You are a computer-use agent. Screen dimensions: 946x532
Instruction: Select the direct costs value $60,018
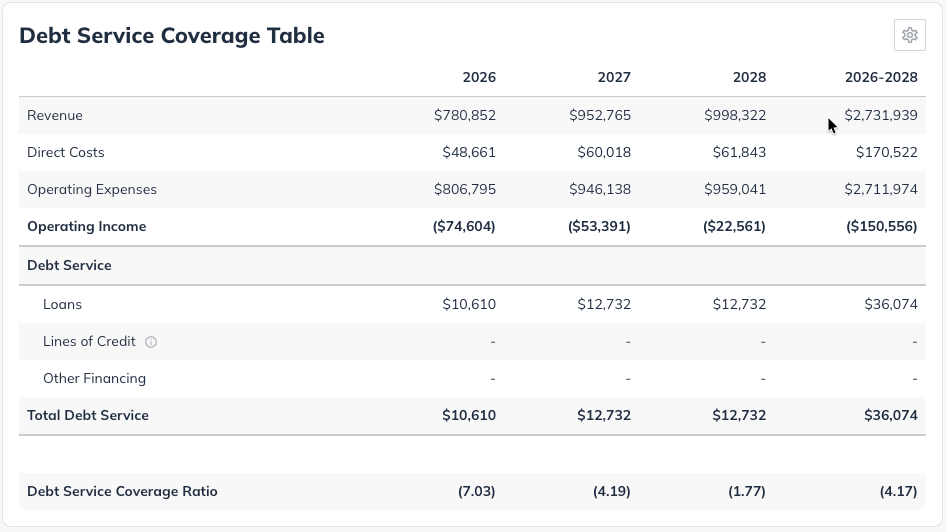(x=604, y=152)
